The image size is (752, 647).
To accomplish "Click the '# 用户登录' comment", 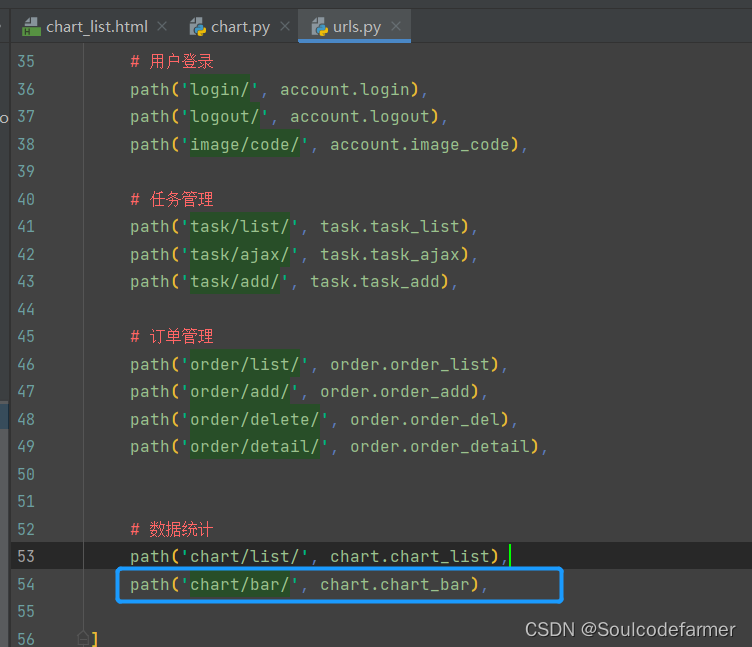I will coord(172,61).
